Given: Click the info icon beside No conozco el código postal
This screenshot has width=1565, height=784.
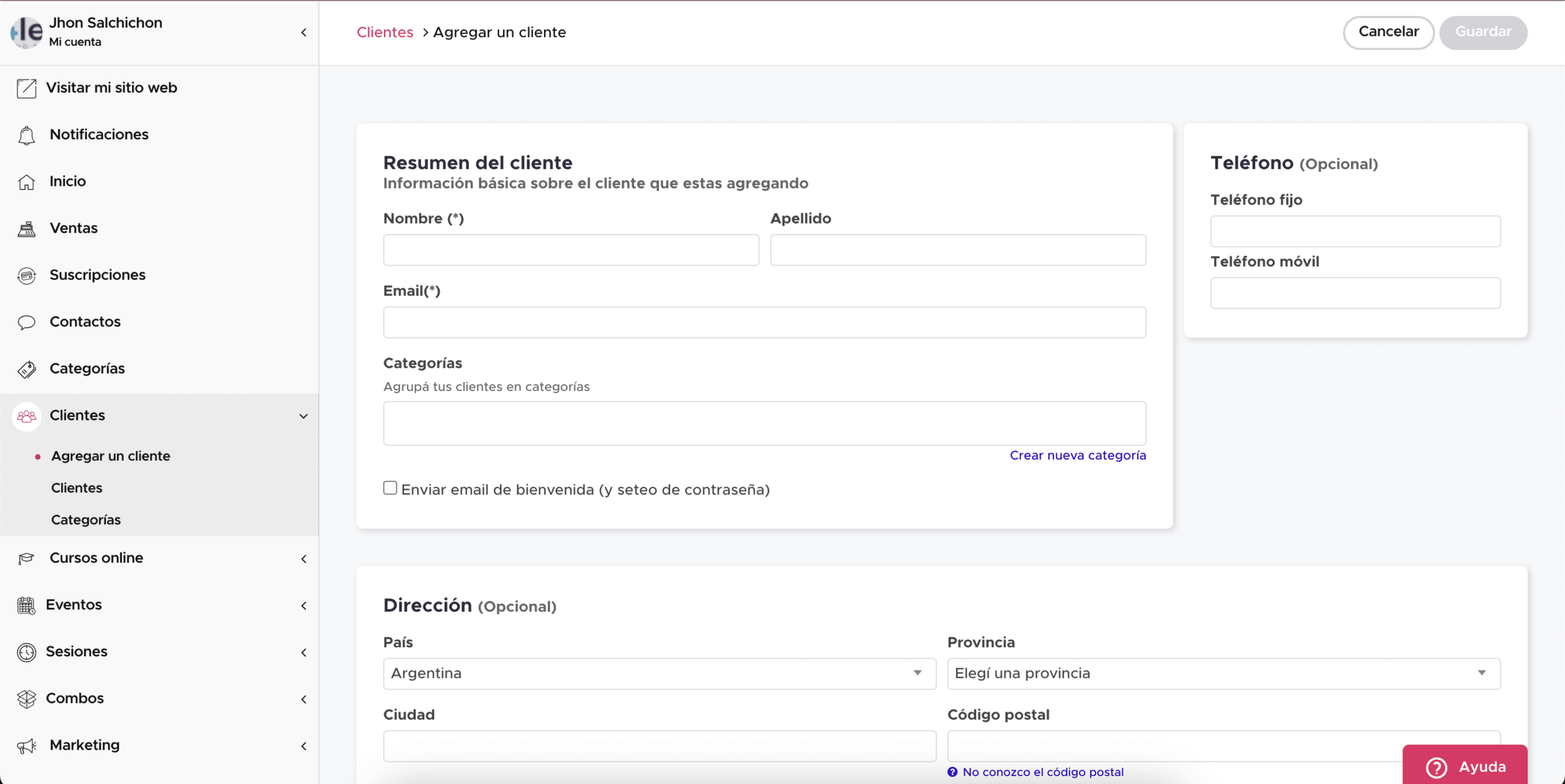Looking at the screenshot, I should [x=952, y=772].
